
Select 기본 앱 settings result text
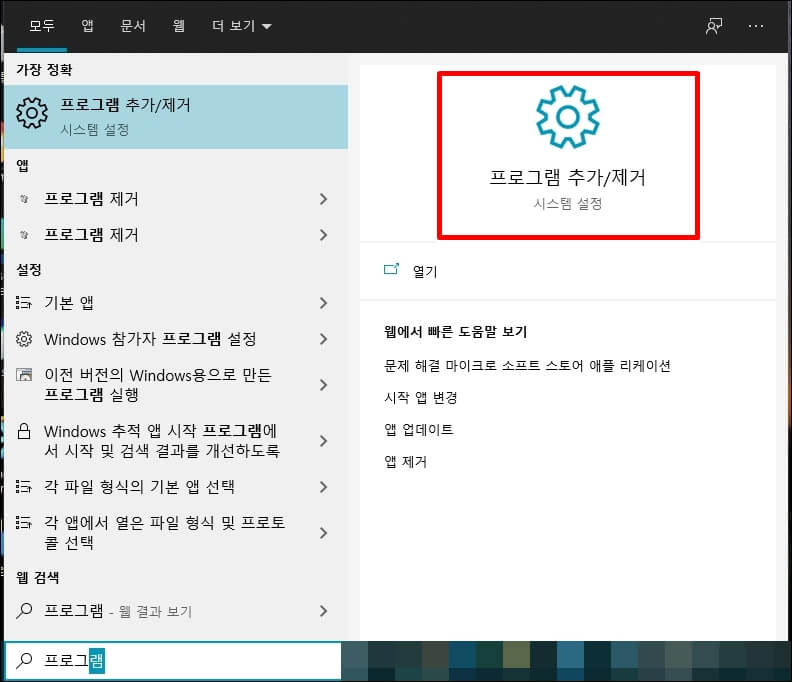[x=69, y=303]
